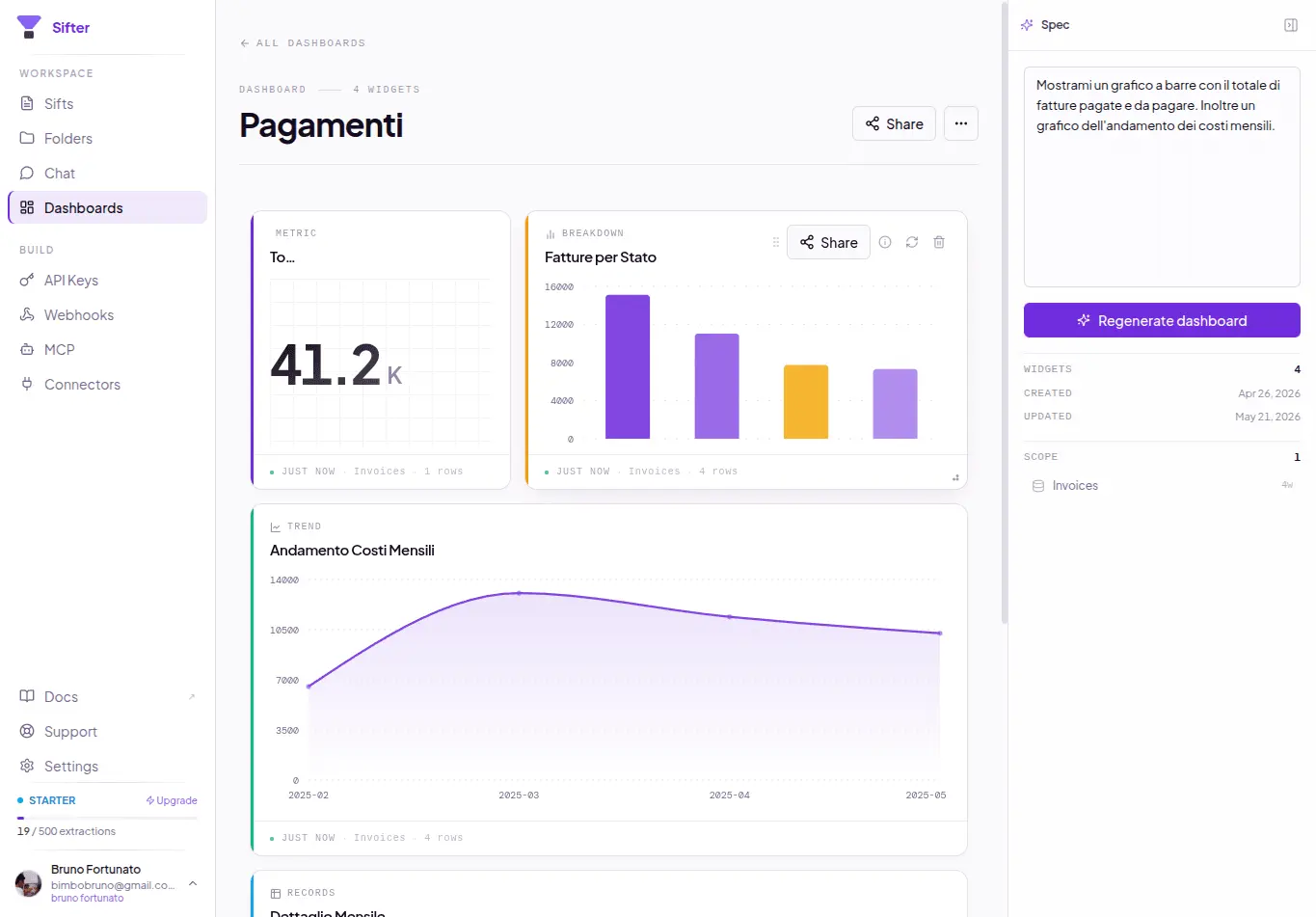1316x917 pixels.
Task: Delete the Fatture per Stato widget
Action: coord(939,242)
